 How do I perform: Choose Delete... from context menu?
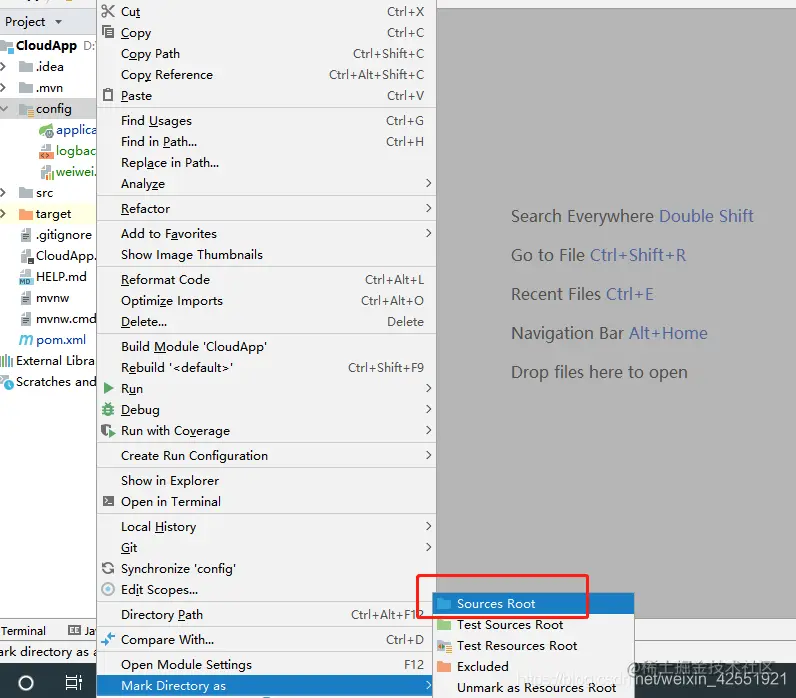click(267, 321)
